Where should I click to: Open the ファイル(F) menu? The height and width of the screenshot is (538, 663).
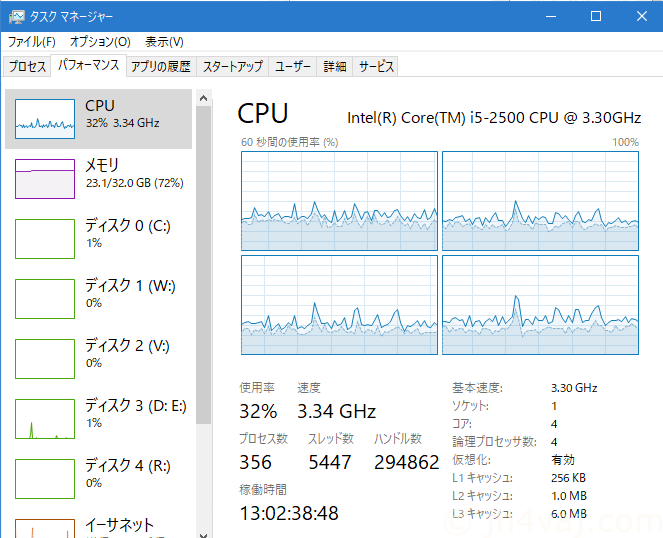click(x=32, y=41)
